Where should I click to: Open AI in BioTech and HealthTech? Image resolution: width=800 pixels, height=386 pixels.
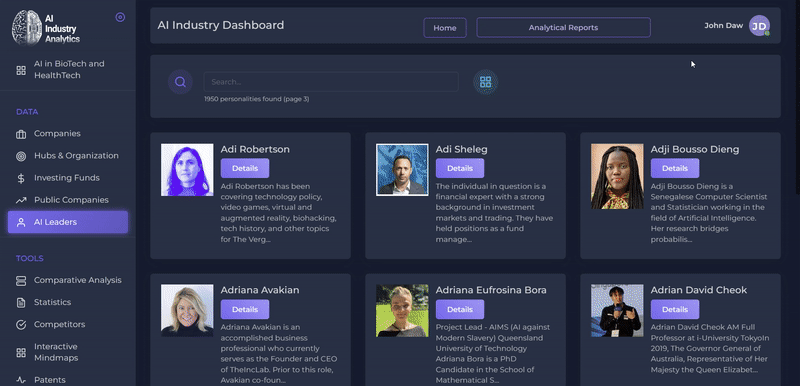[x=68, y=70]
